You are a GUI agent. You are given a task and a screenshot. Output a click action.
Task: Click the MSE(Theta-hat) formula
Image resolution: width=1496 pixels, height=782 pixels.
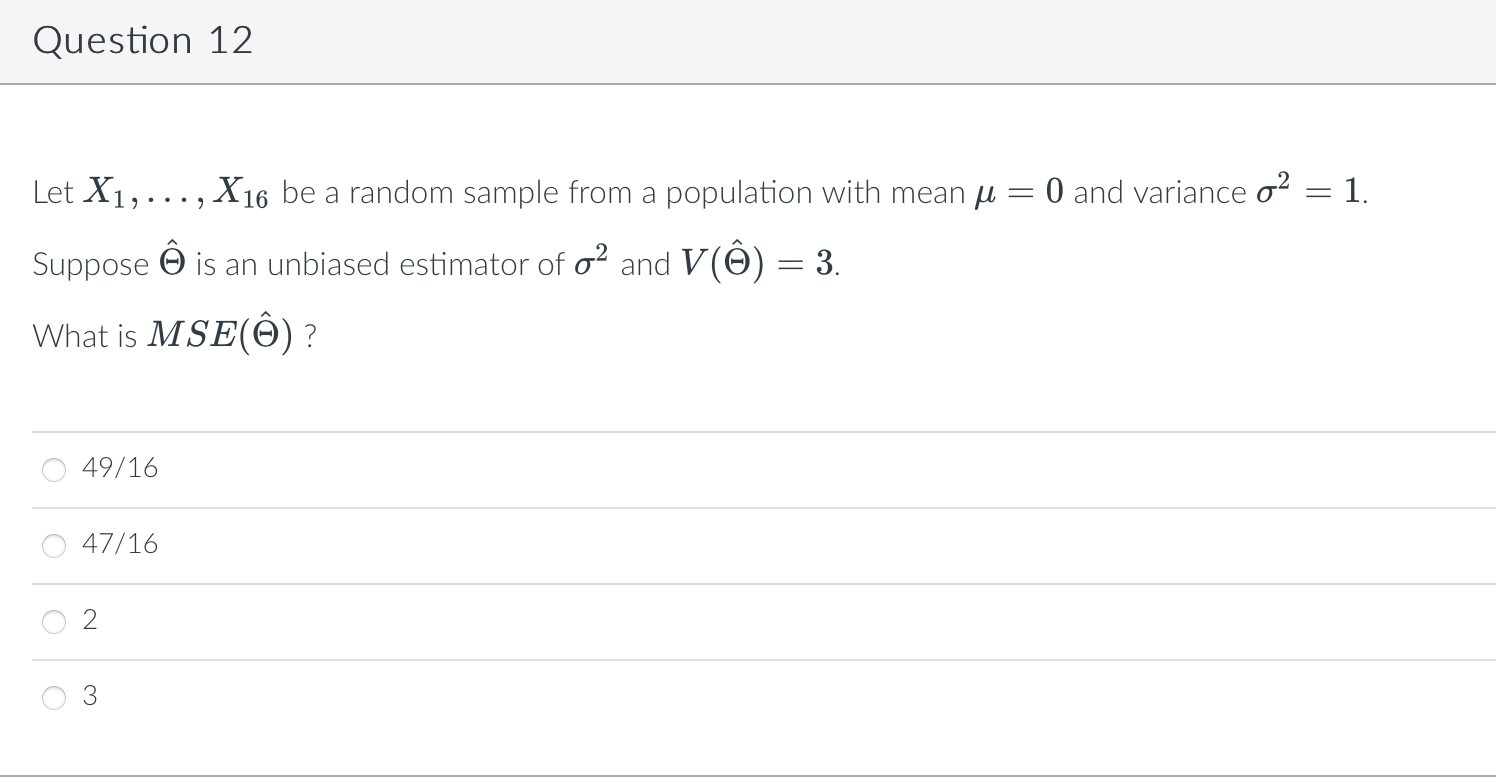(219, 336)
